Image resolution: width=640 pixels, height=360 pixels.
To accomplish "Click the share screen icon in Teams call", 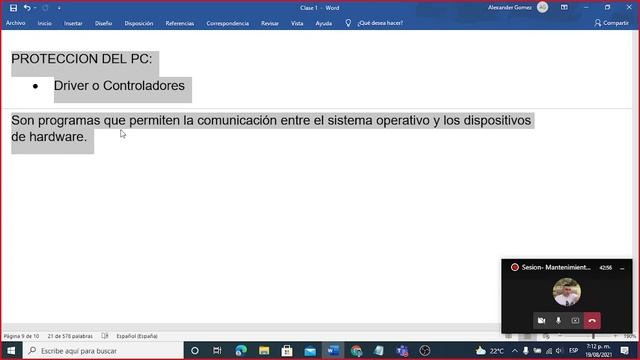I will (575, 321).
